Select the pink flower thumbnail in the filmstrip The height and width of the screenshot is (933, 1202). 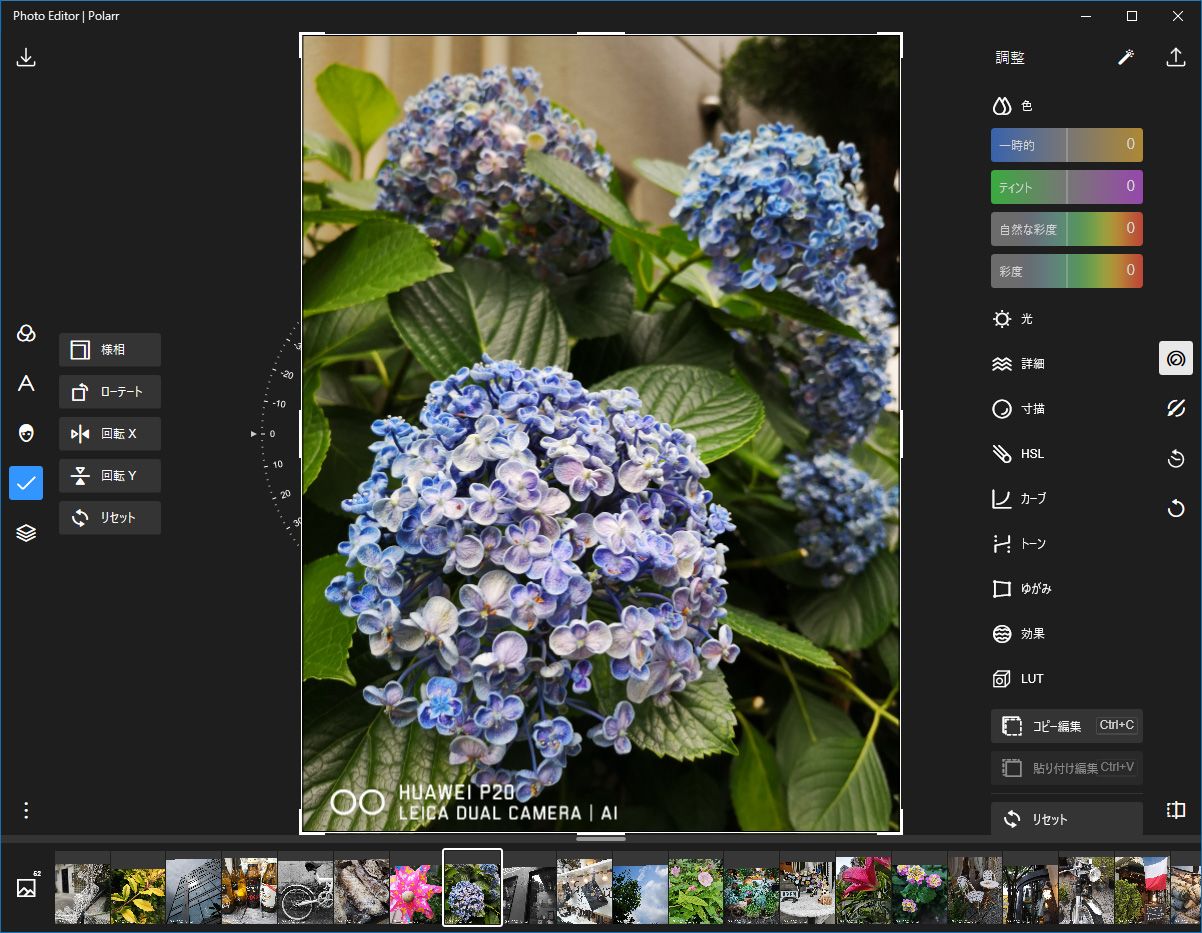pos(415,888)
